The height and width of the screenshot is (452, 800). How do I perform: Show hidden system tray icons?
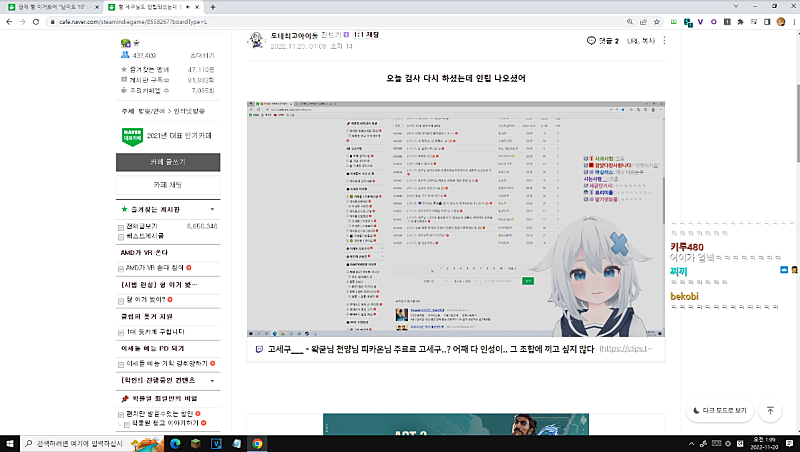pos(691,444)
